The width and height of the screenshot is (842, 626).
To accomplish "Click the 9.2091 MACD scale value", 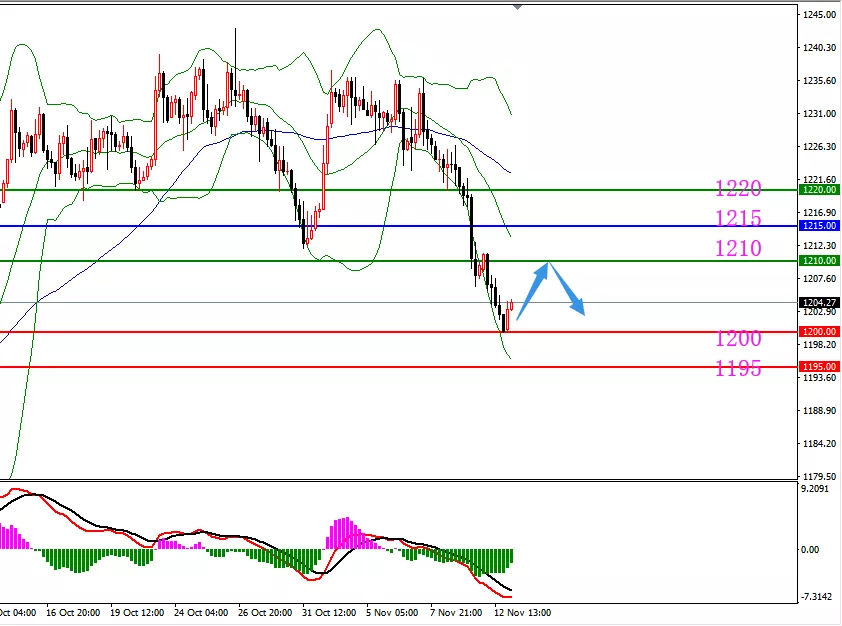I will tap(818, 490).
